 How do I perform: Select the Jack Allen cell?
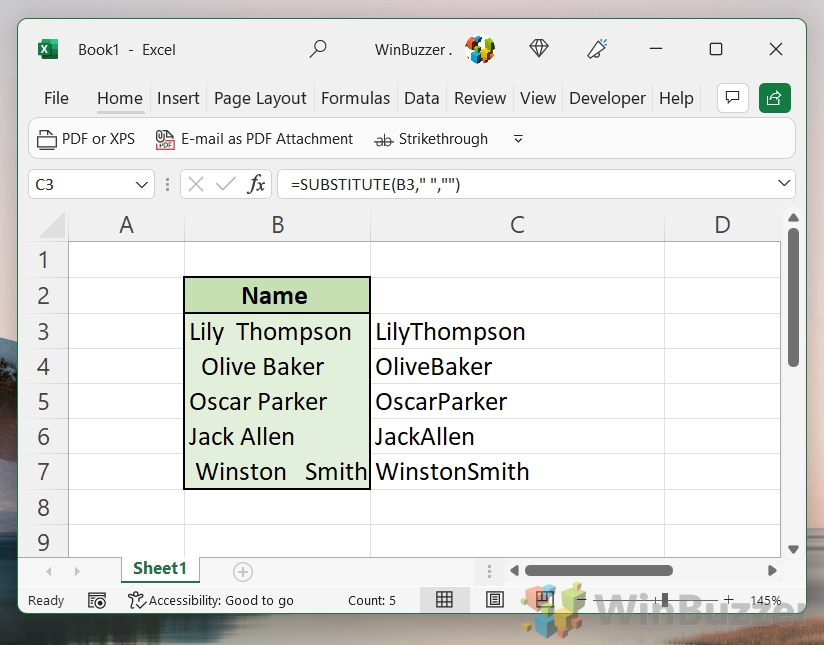click(x=277, y=437)
